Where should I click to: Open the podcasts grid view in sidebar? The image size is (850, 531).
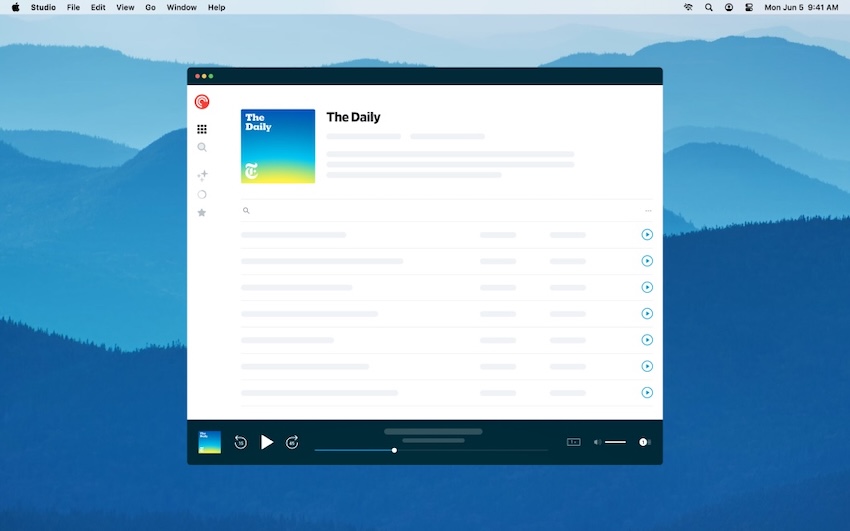202,129
